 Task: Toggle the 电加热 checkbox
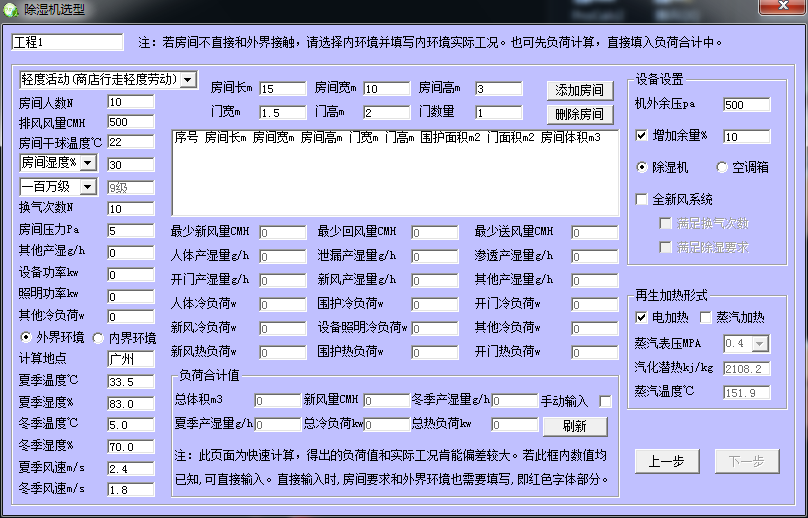click(642, 318)
